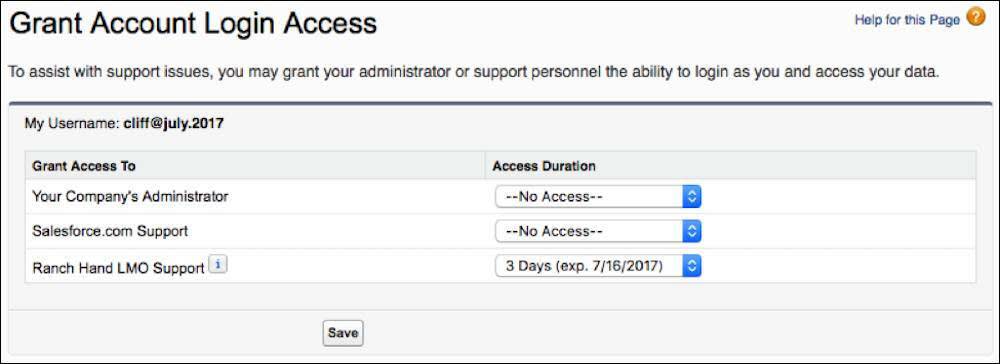The width and height of the screenshot is (1000, 364).
Task: Click blue arrow on the Administrator row dropdown
Action: pos(691,196)
